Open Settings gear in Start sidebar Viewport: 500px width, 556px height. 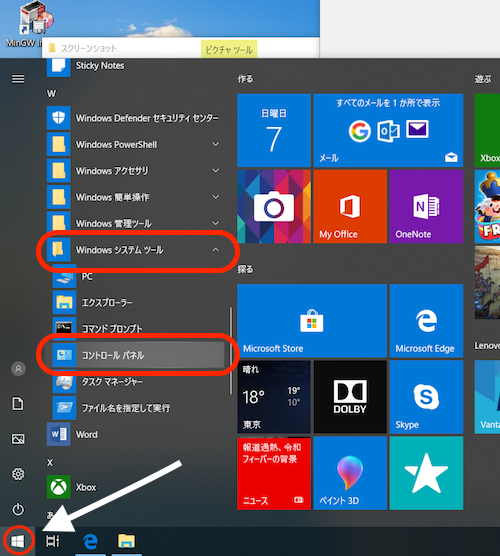18,474
